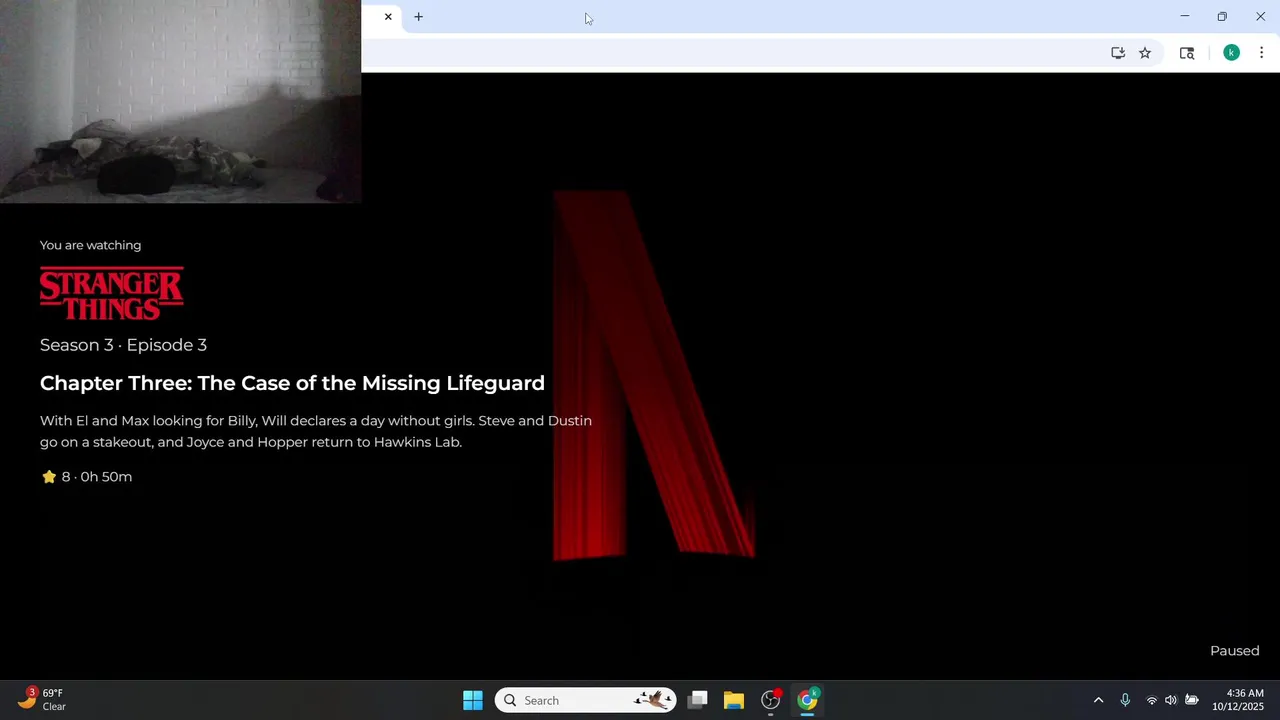Click the episode title Chapter Three
The height and width of the screenshot is (720, 1280).
click(x=292, y=383)
